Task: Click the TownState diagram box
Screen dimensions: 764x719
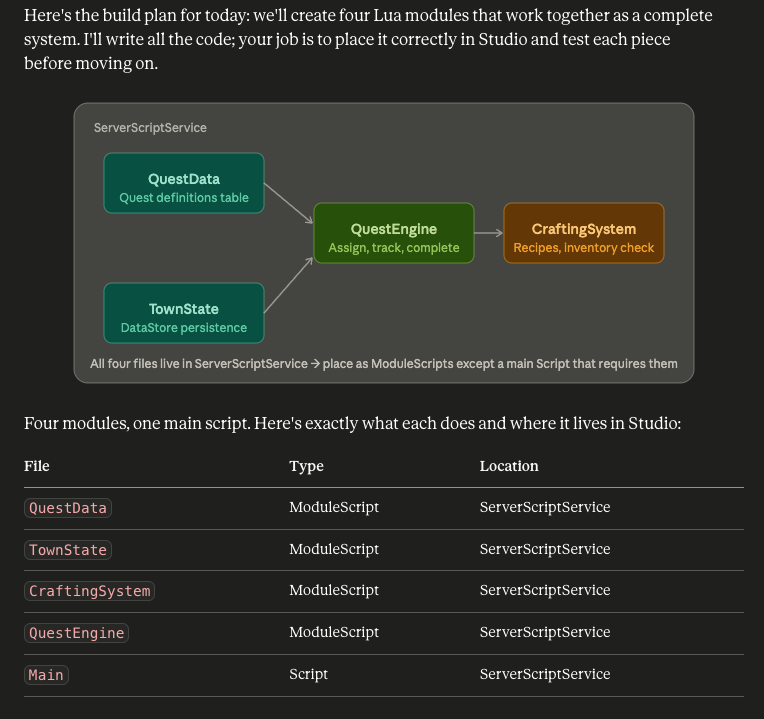Action: tap(184, 313)
